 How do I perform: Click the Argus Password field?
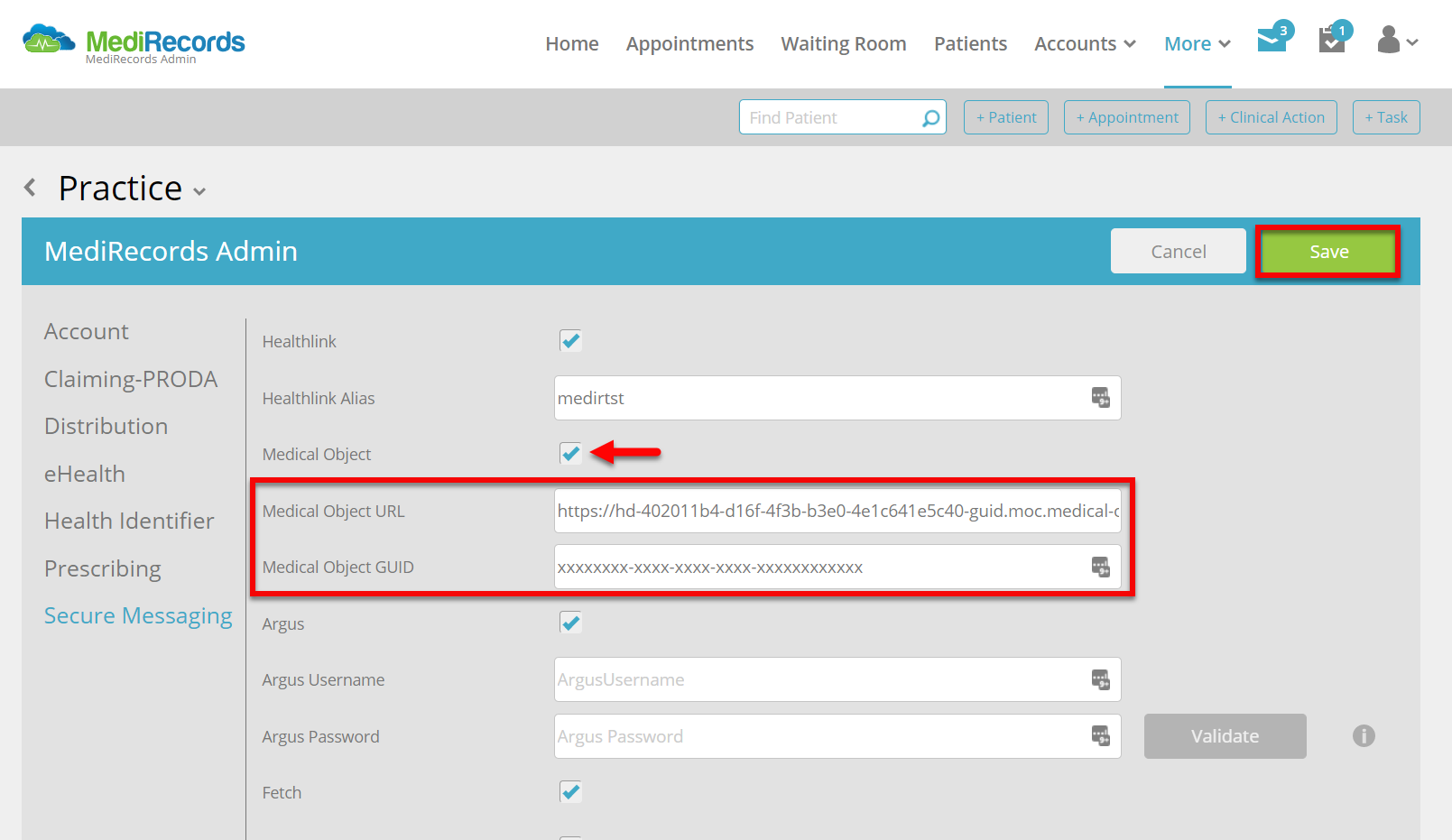837,736
